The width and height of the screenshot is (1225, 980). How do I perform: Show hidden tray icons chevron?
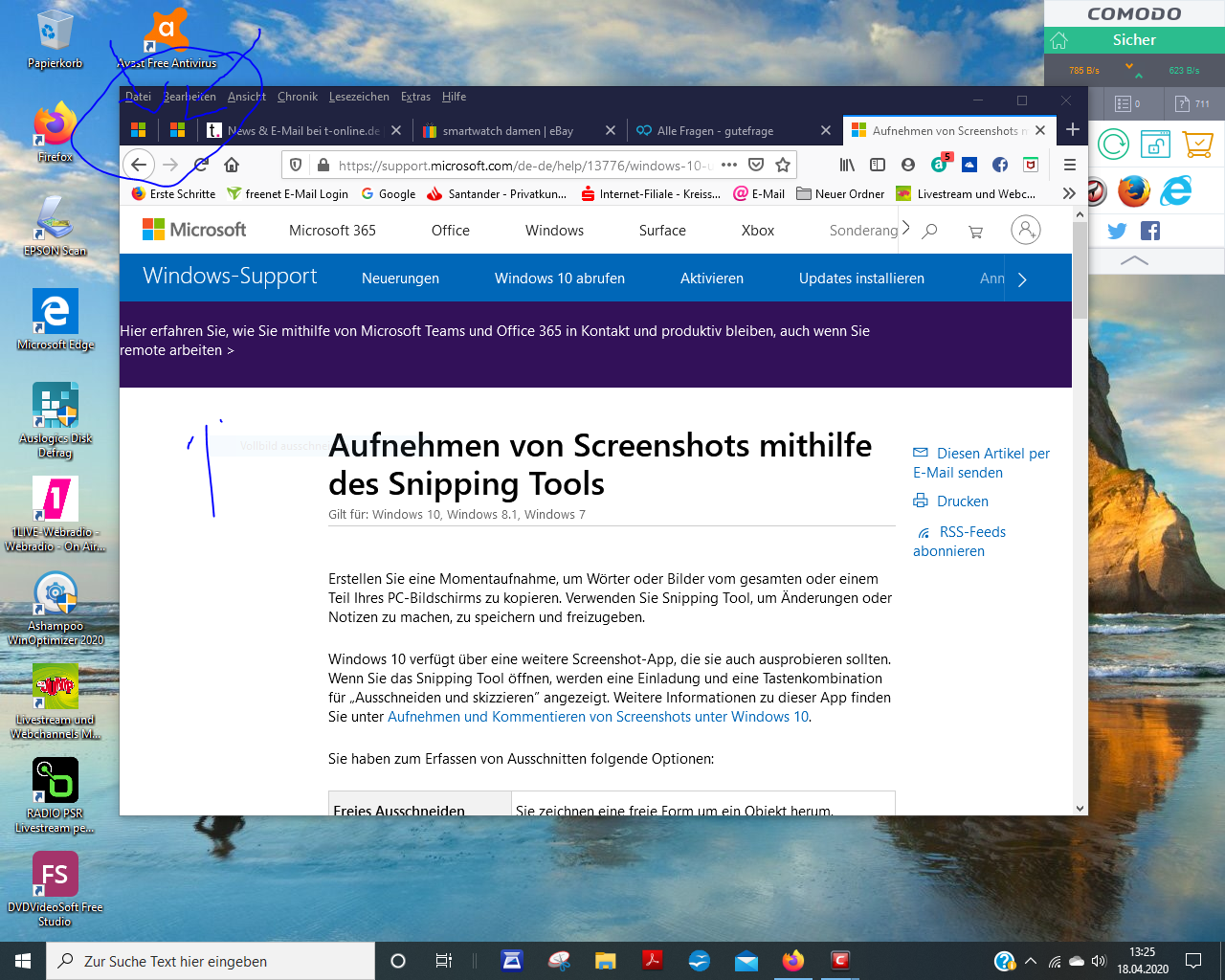click(x=1031, y=961)
